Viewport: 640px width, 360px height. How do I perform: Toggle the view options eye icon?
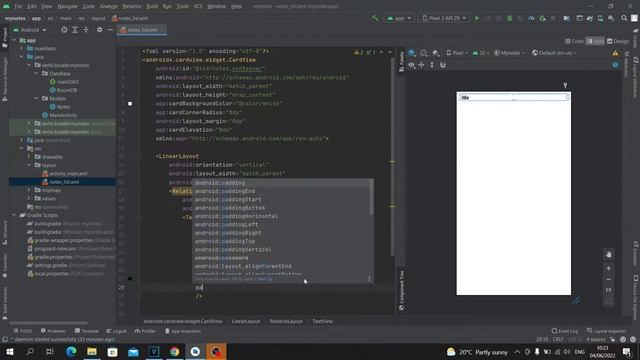(x=411, y=65)
